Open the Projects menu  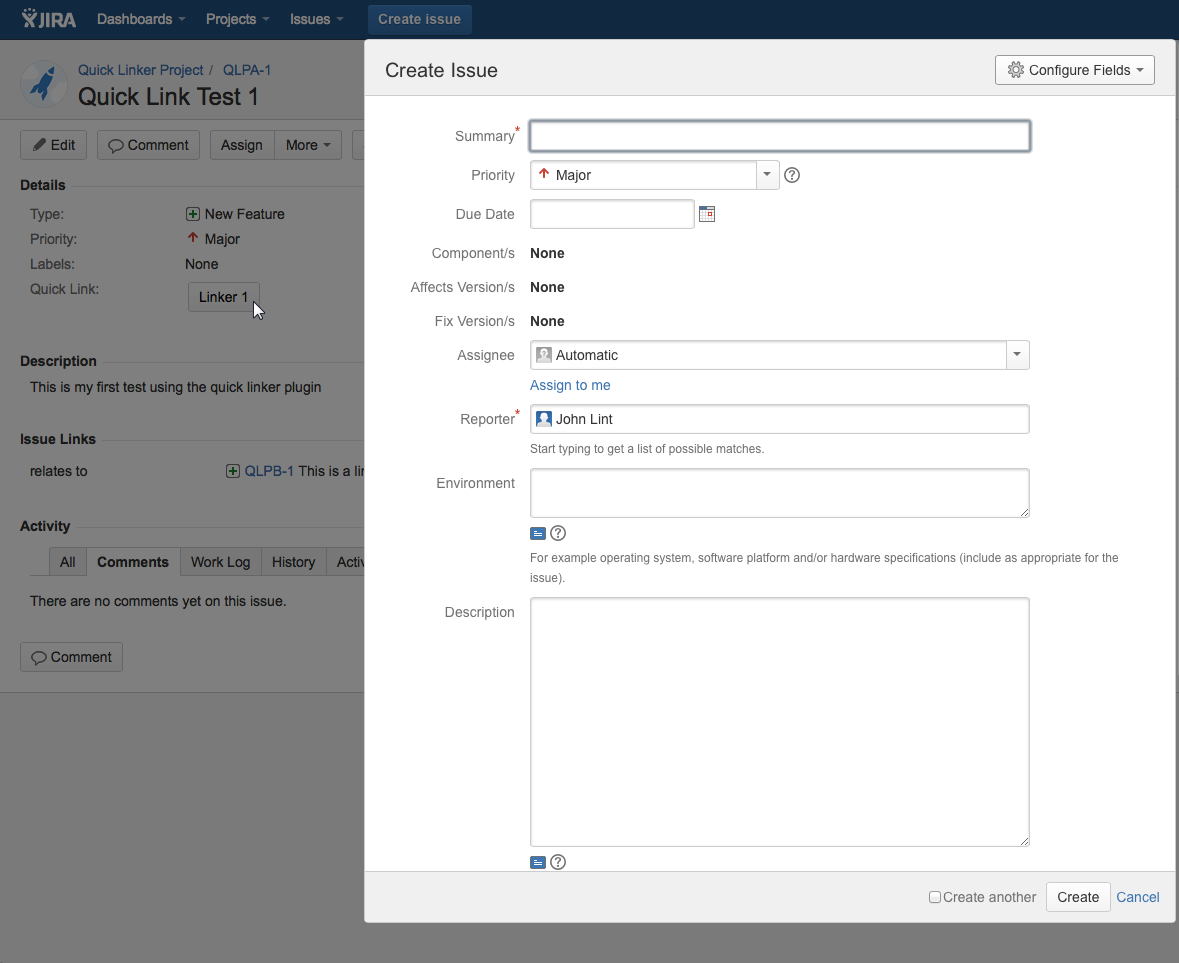pos(237,19)
